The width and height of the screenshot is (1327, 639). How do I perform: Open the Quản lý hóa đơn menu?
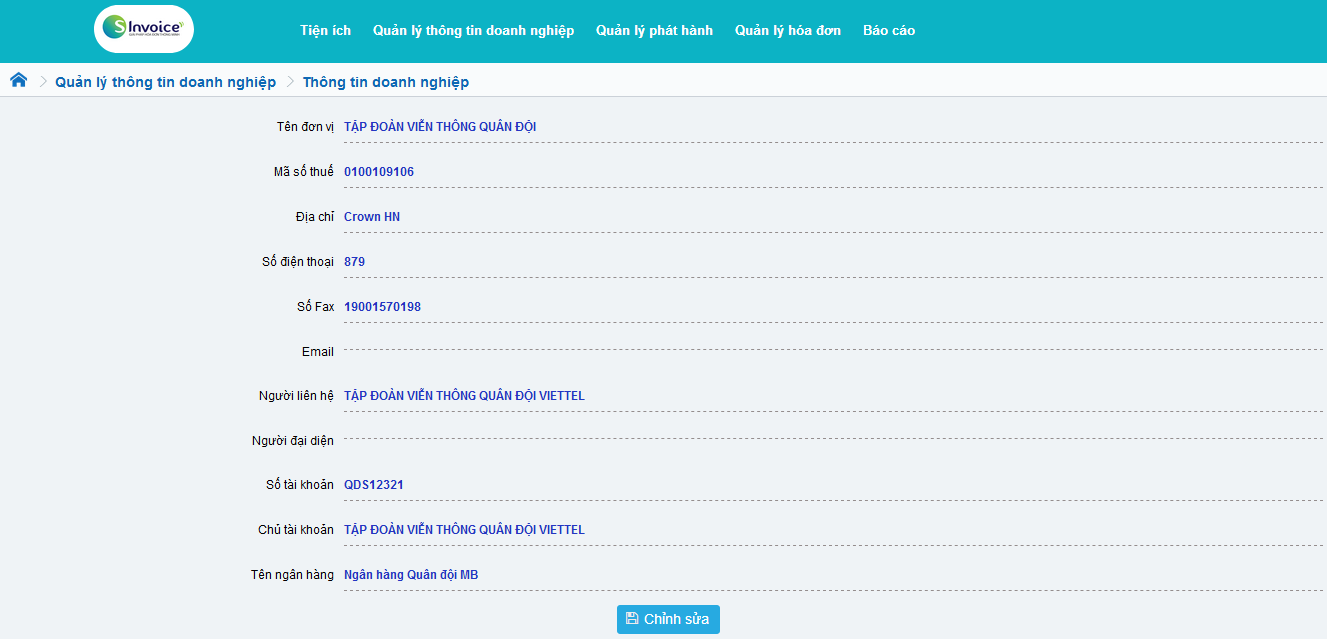click(x=787, y=30)
